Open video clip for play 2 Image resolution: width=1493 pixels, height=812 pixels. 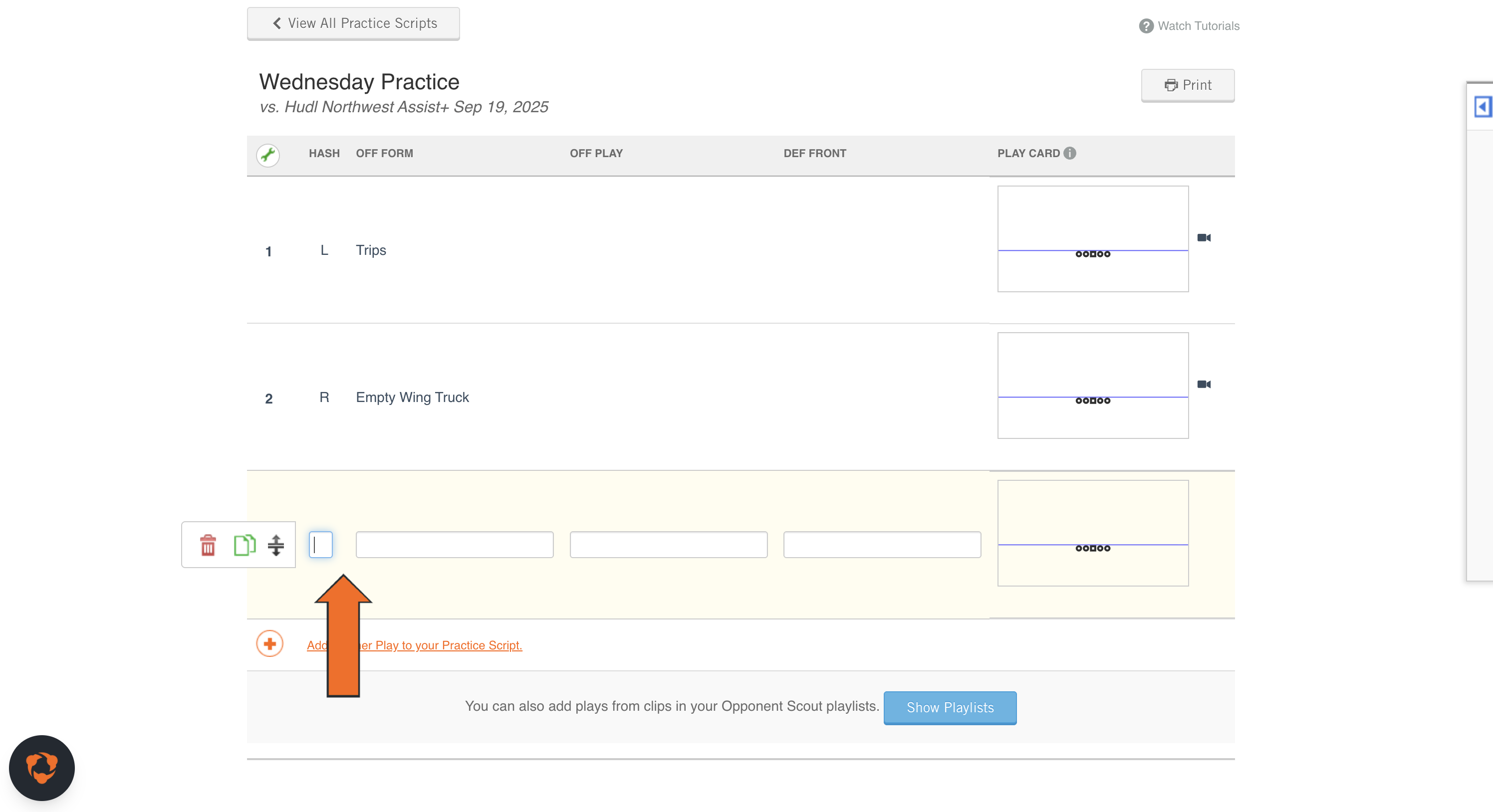tap(1204, 384)
